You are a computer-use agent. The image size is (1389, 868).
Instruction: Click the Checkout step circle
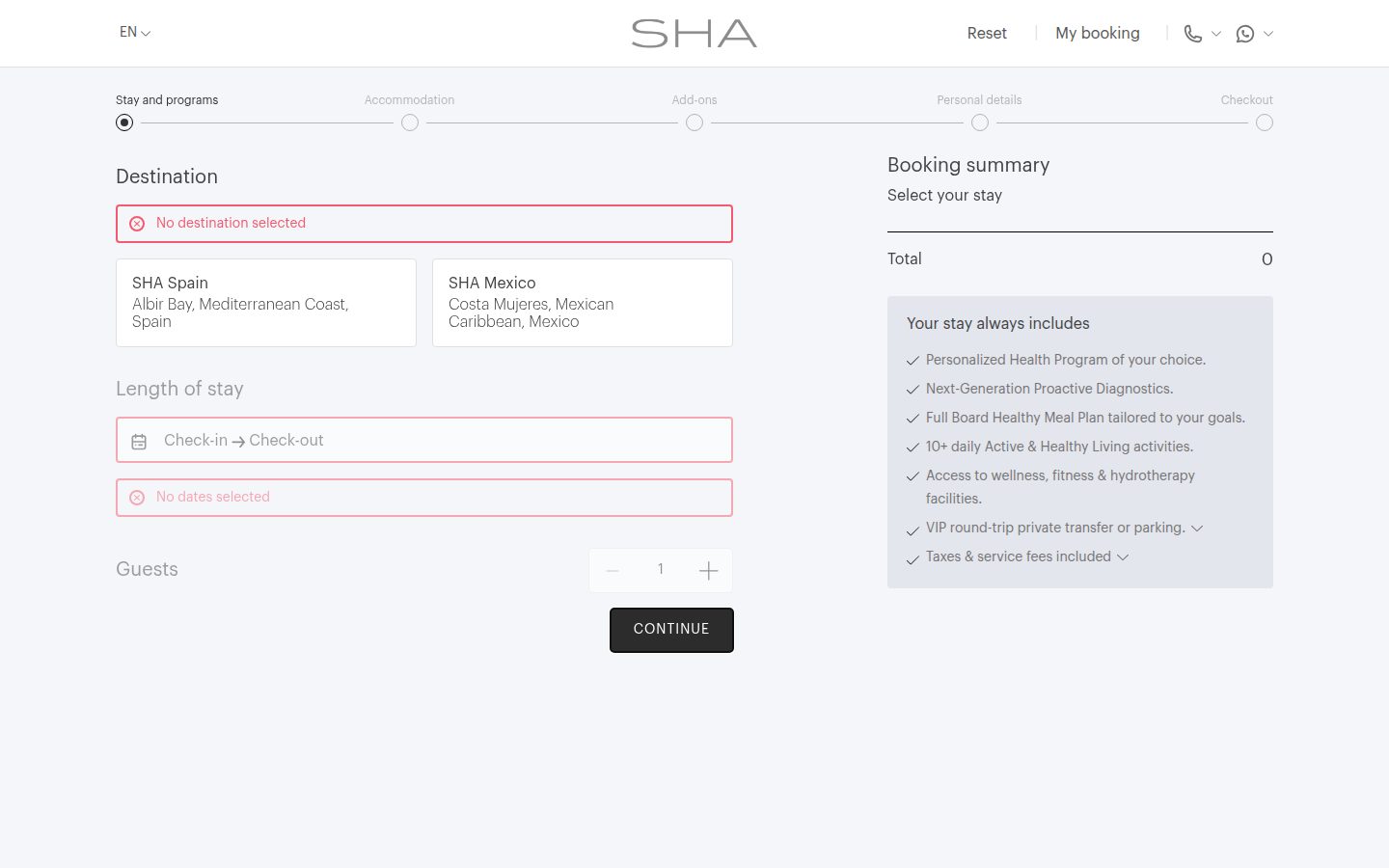(1265, 122)
